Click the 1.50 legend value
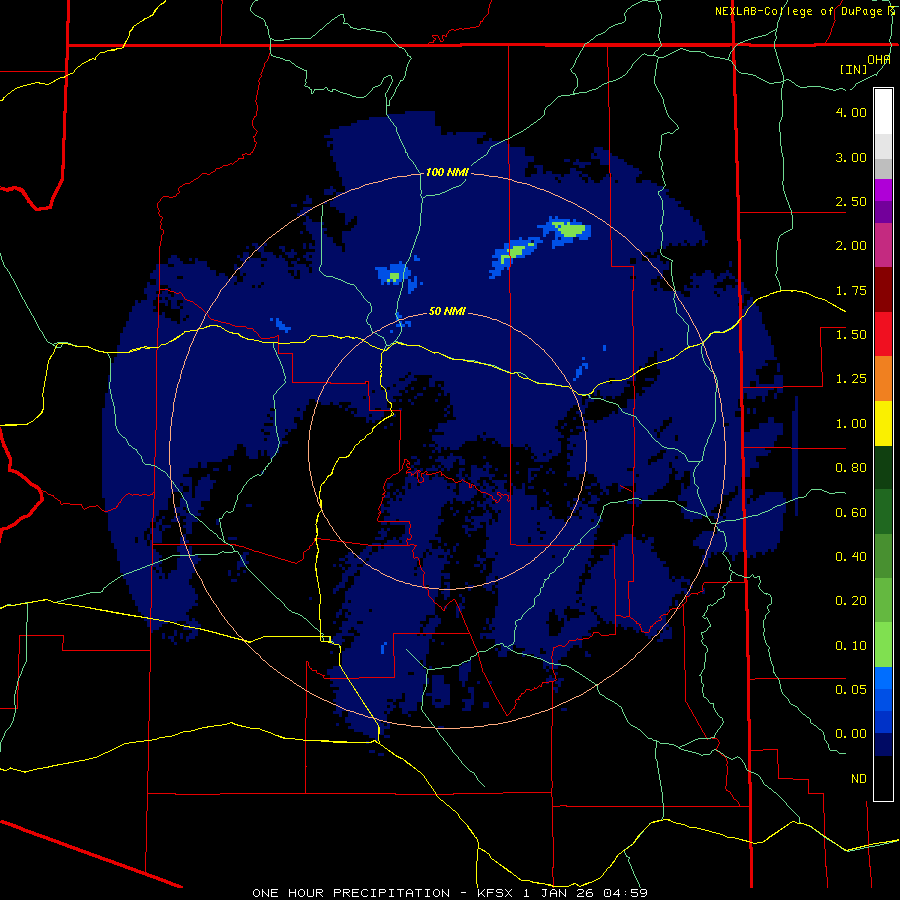 [x=851, y=335]
